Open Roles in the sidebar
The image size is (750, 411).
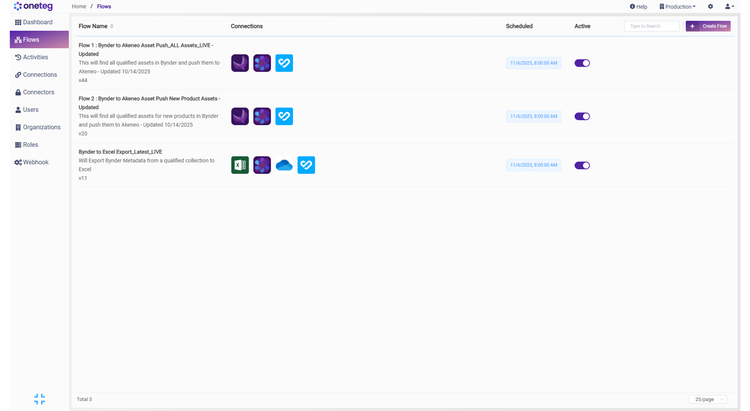coord(26,144)
